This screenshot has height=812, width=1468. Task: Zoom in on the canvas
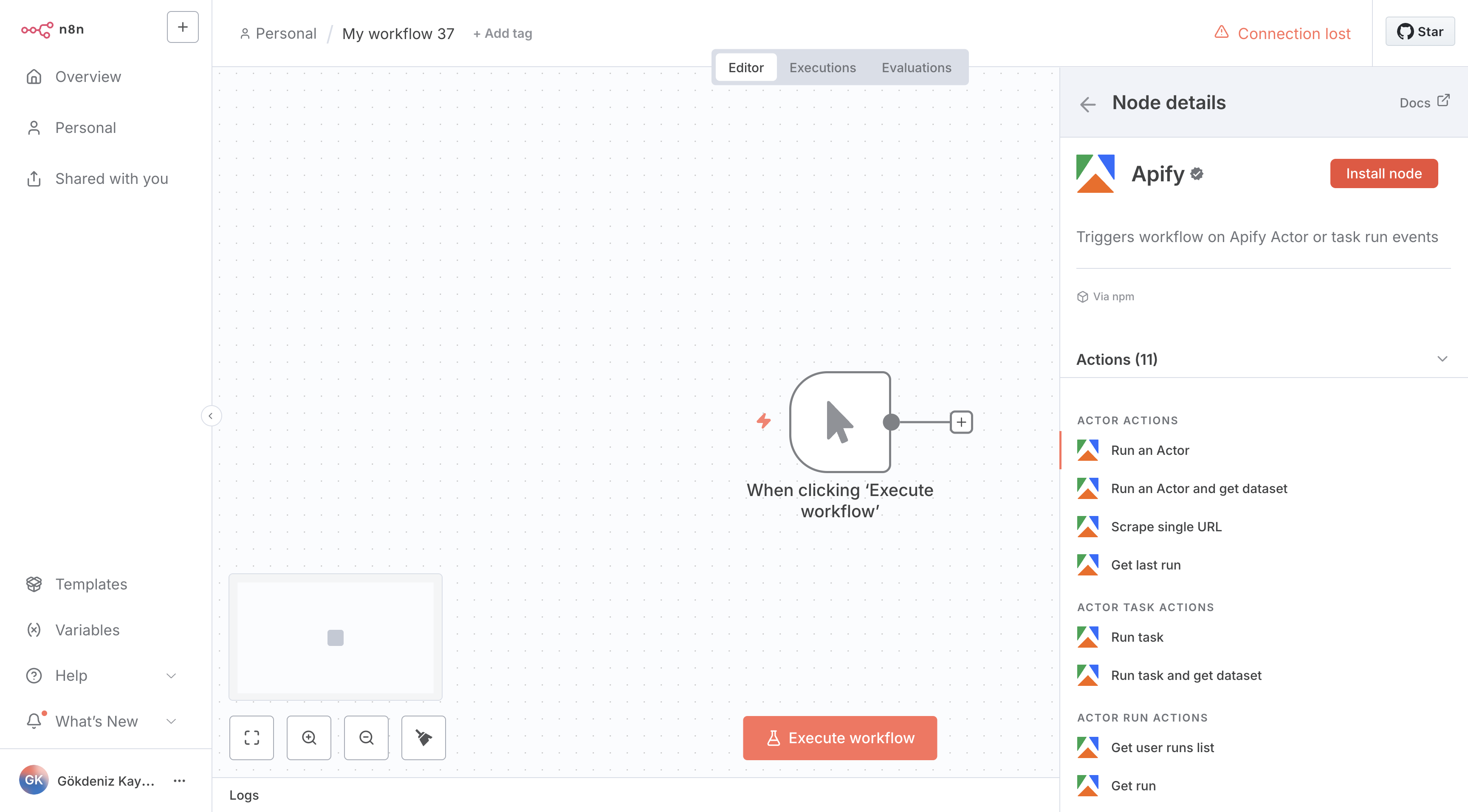[309, 737]
